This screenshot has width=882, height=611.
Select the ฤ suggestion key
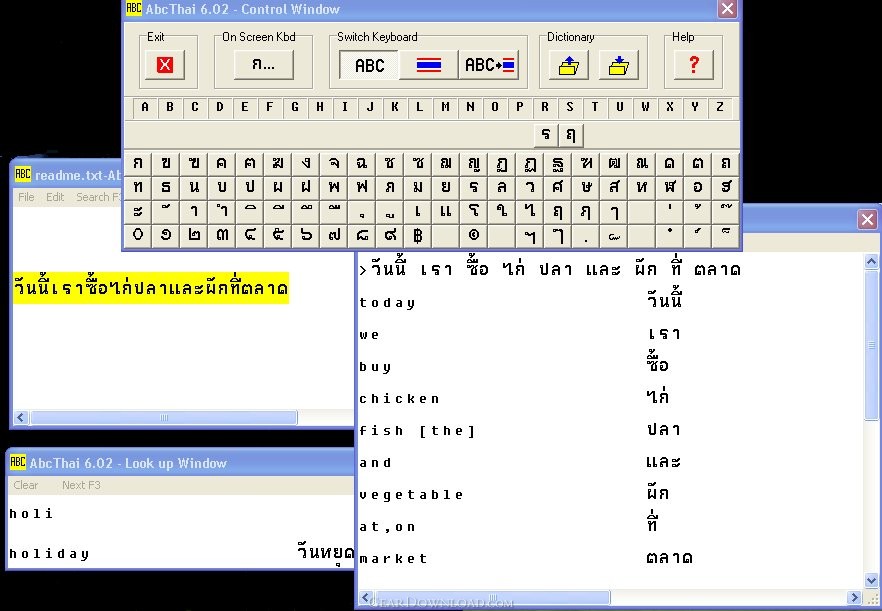(x=571, y=135)
